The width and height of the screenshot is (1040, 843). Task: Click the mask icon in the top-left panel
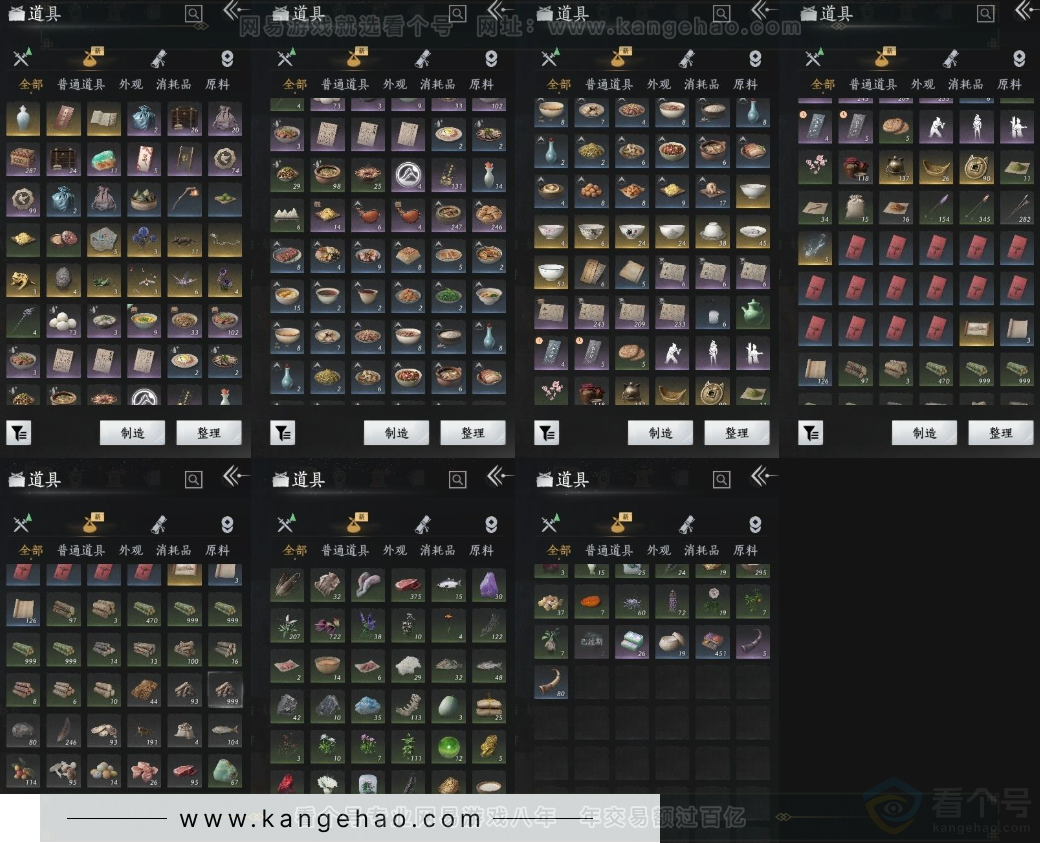pyautogui.click(x=228, y=59)
